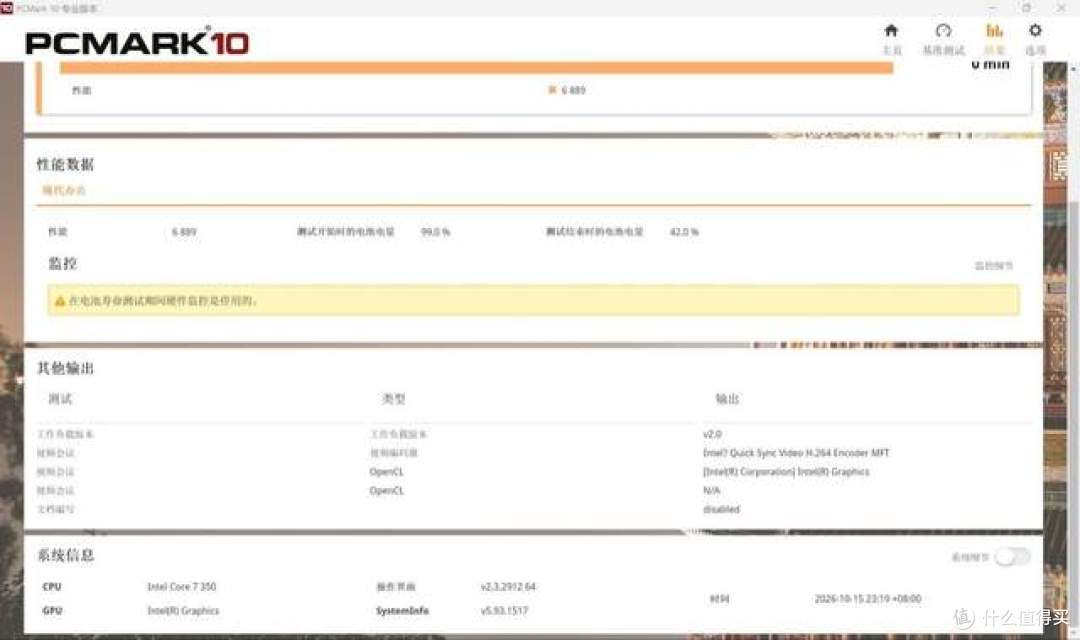Image resolution: width=1080 pixels, height=640 pixels.
Task: Open the monitoring details link
Action: click(x=994, y=265)
